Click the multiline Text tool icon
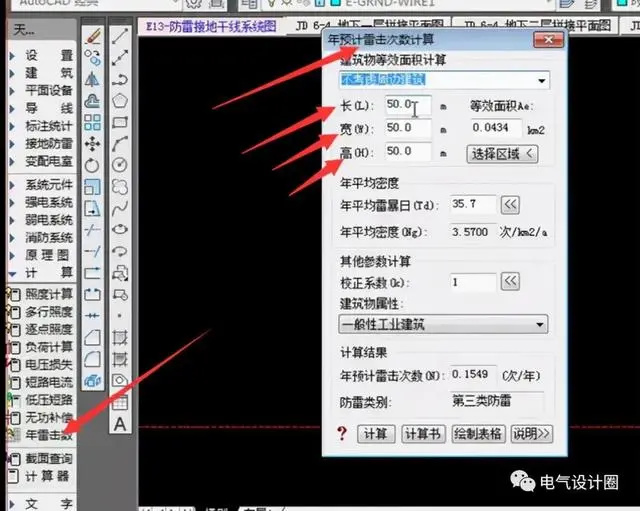The width and height of the screenshot is (640, 511). click(120, 424)
